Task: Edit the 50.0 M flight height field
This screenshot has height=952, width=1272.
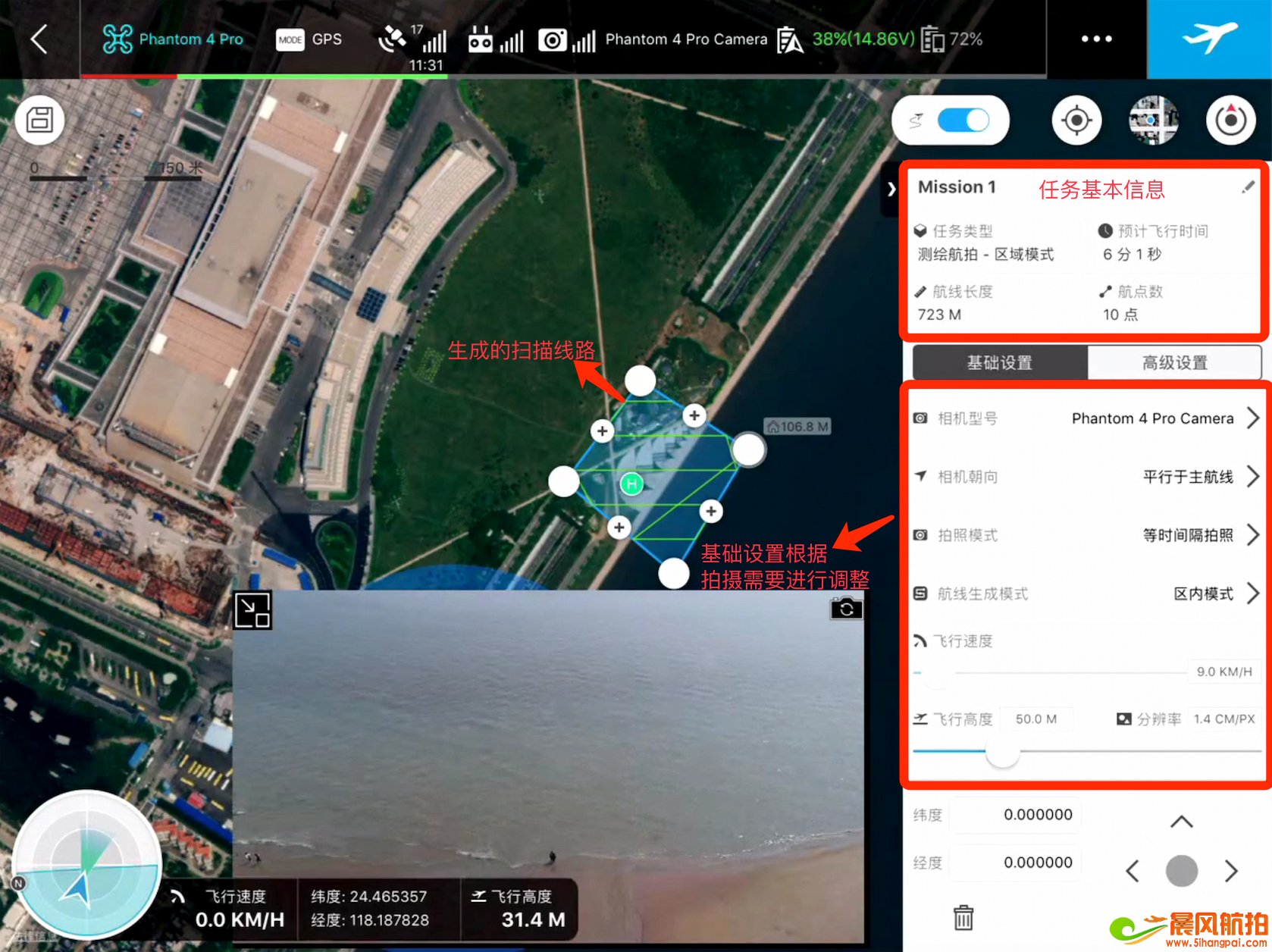Action: pos(1036,719)
